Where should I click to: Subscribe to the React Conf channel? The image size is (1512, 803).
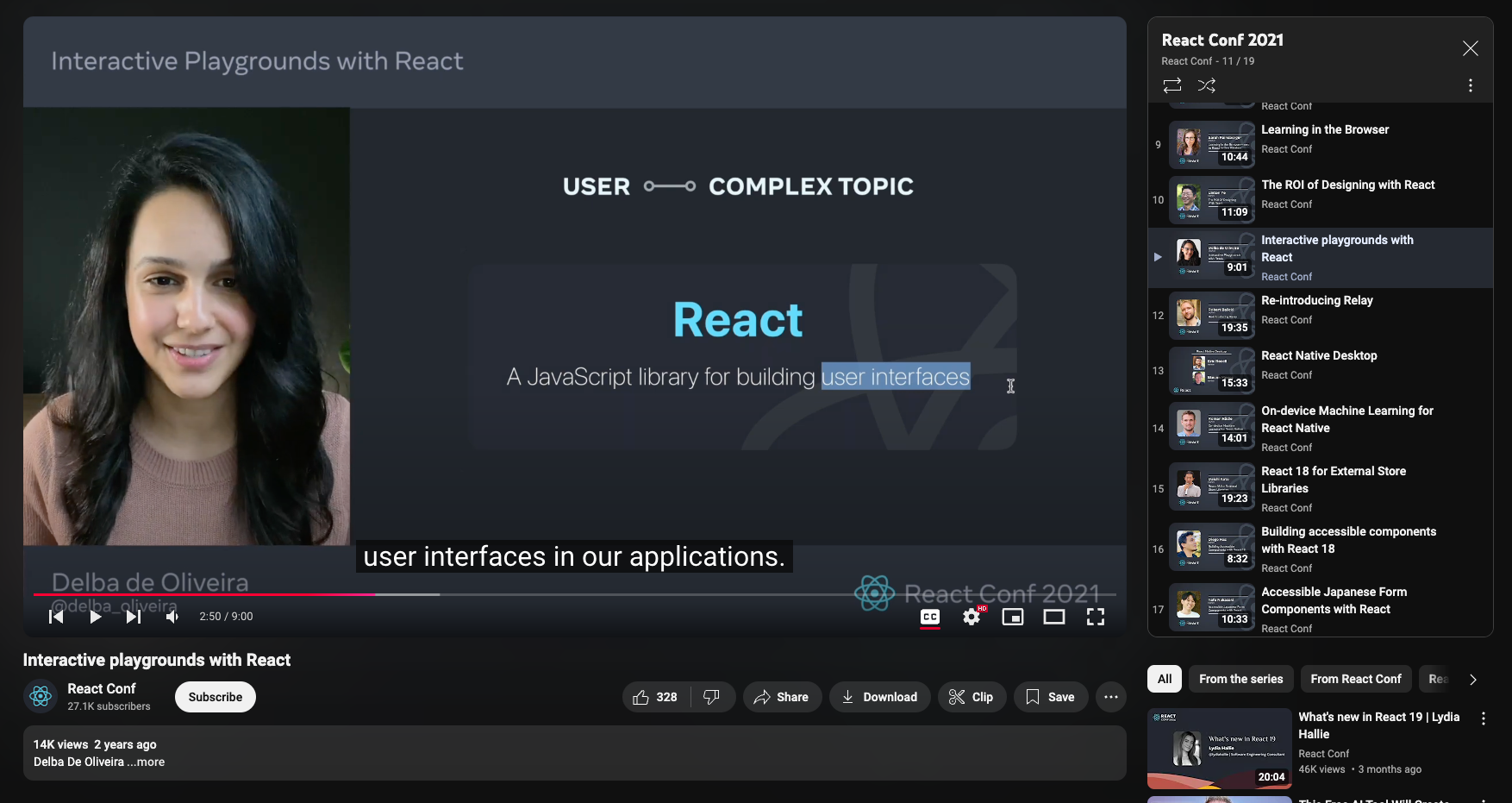tap(215, 696)
